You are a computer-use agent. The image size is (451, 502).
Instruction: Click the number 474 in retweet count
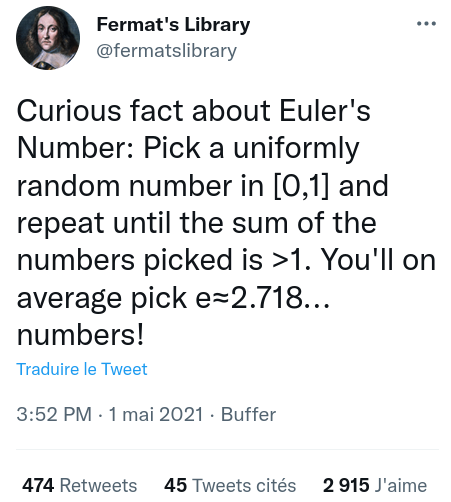click(38, 485)
